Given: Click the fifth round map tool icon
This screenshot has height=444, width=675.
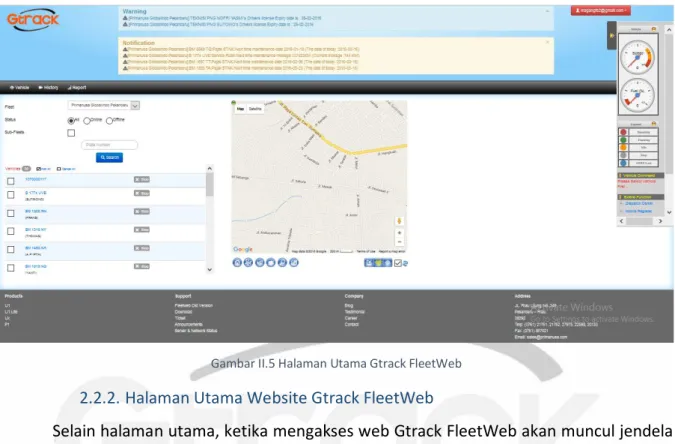Looking at the screenshot, I should (282, 263).
